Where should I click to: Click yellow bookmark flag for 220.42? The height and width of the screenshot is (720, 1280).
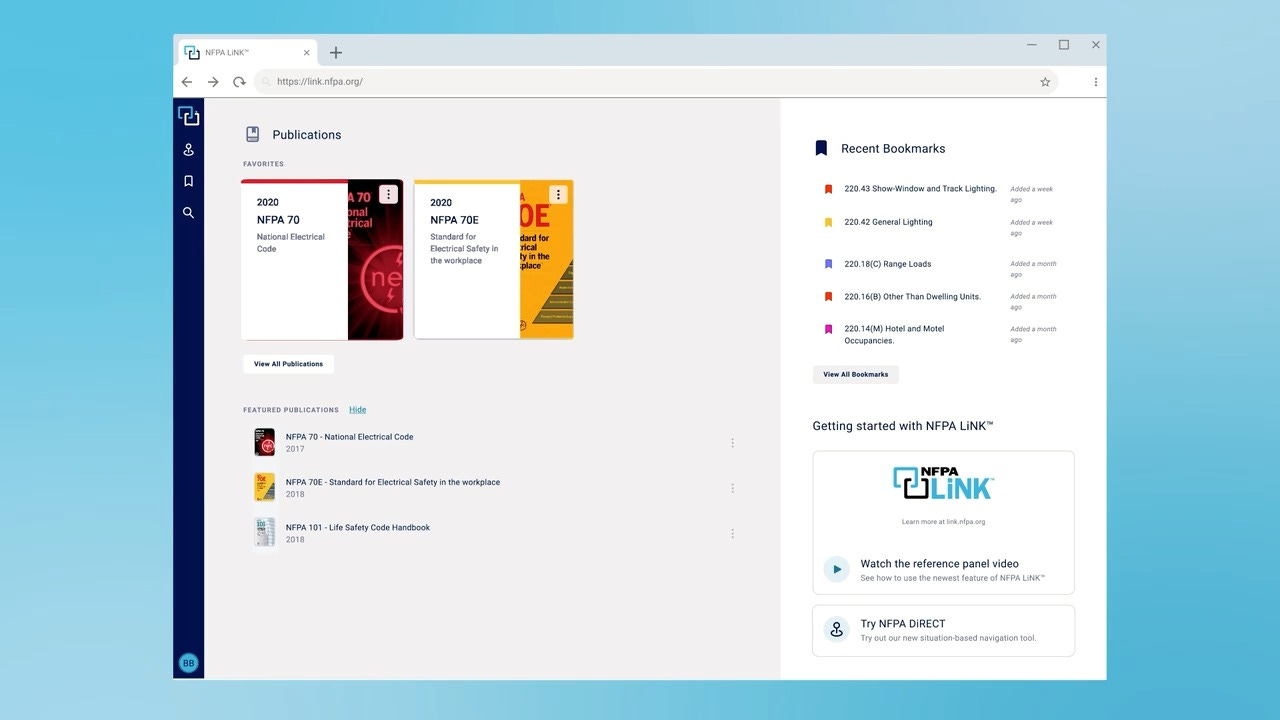point(828,223)
